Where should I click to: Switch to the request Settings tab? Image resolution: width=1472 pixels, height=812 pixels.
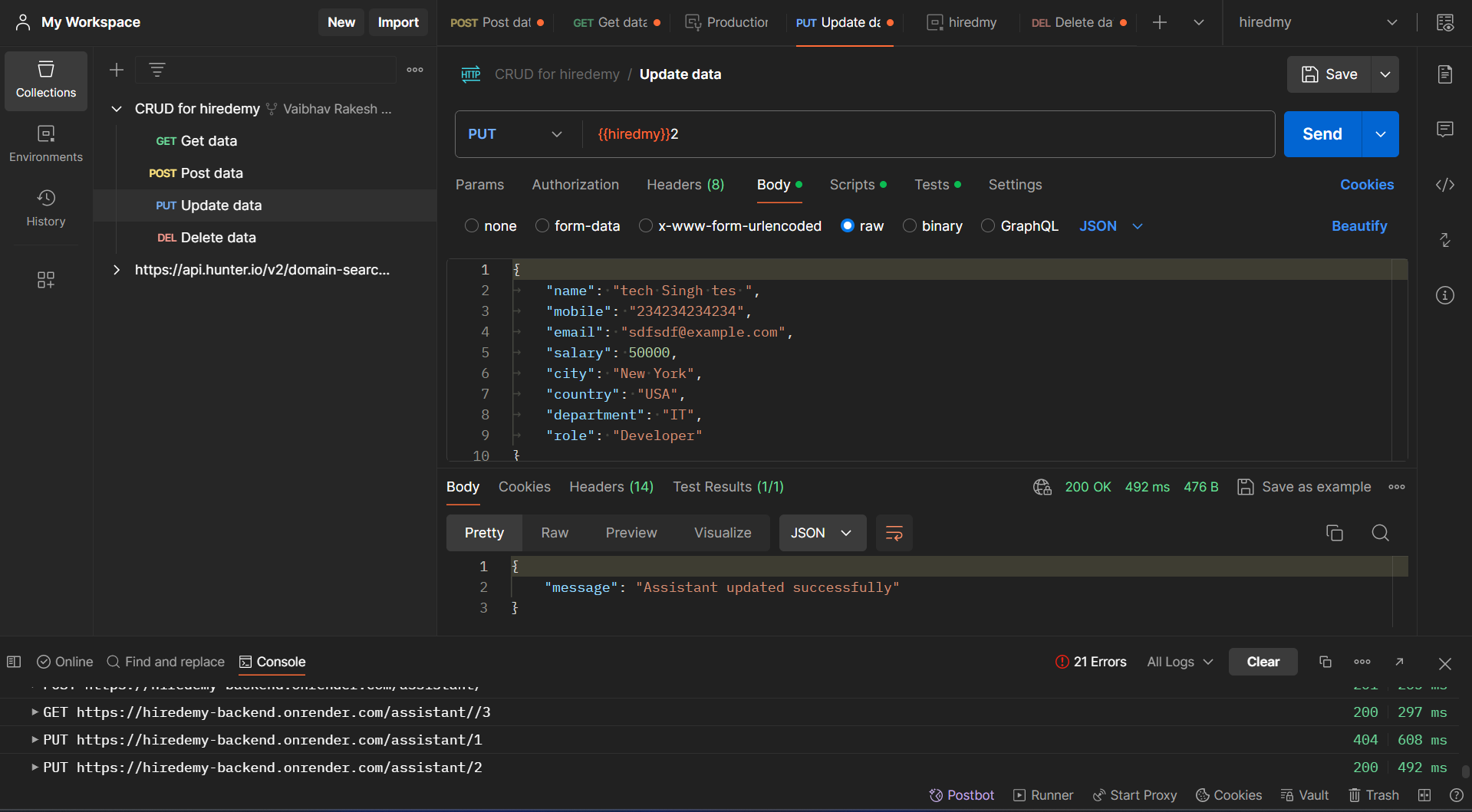(1015, 185)
